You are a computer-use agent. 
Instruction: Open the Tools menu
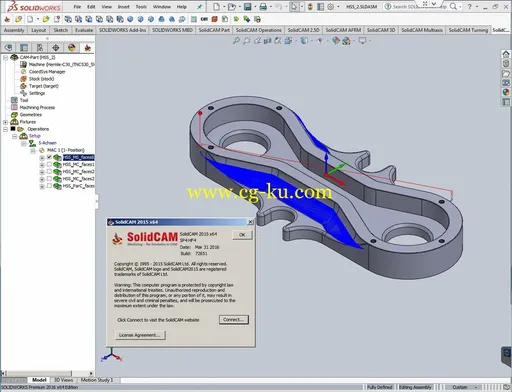click(x=141, y=7)
